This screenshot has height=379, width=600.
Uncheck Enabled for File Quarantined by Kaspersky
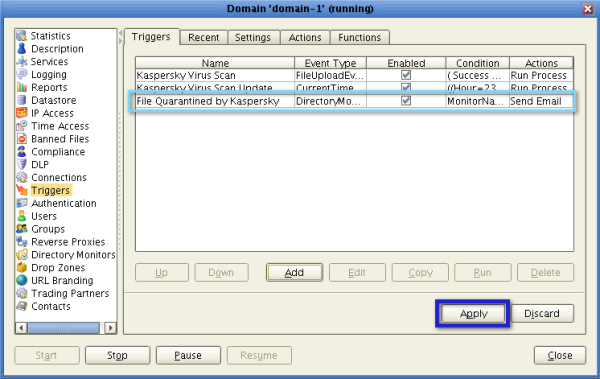pos(406,101)
